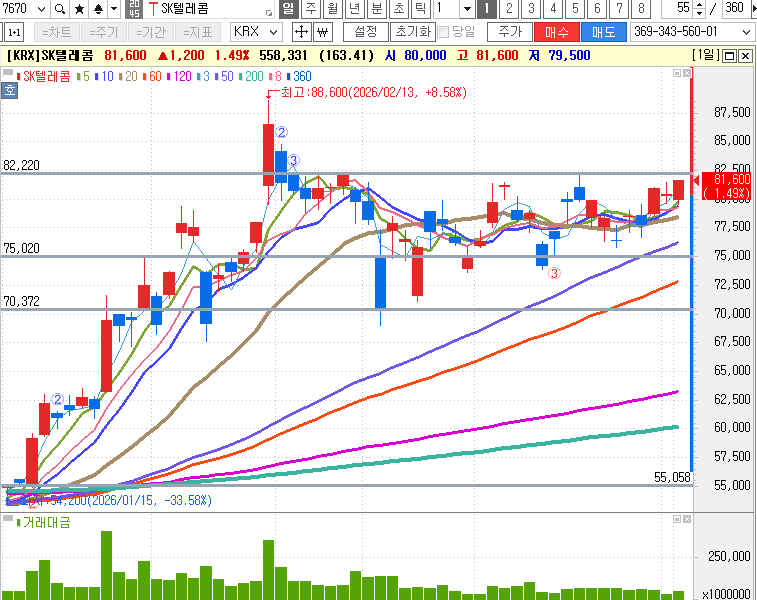The height and width of the screenshot is (600, 757).
Task: Select preset interval button 8
Action: click(641, 9)
